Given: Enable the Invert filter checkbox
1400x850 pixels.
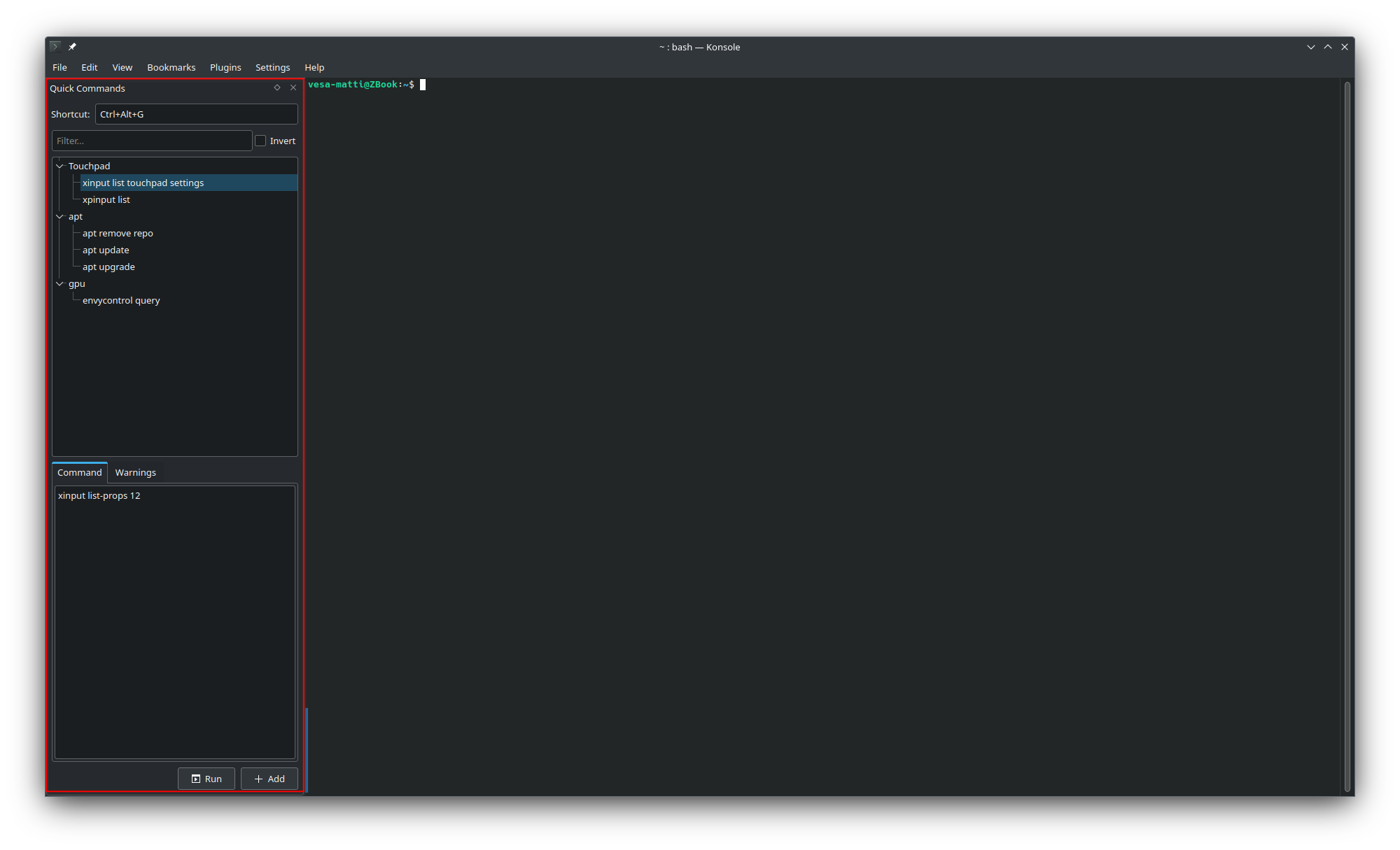Looking at the screenshot, I should click(260, 141).
